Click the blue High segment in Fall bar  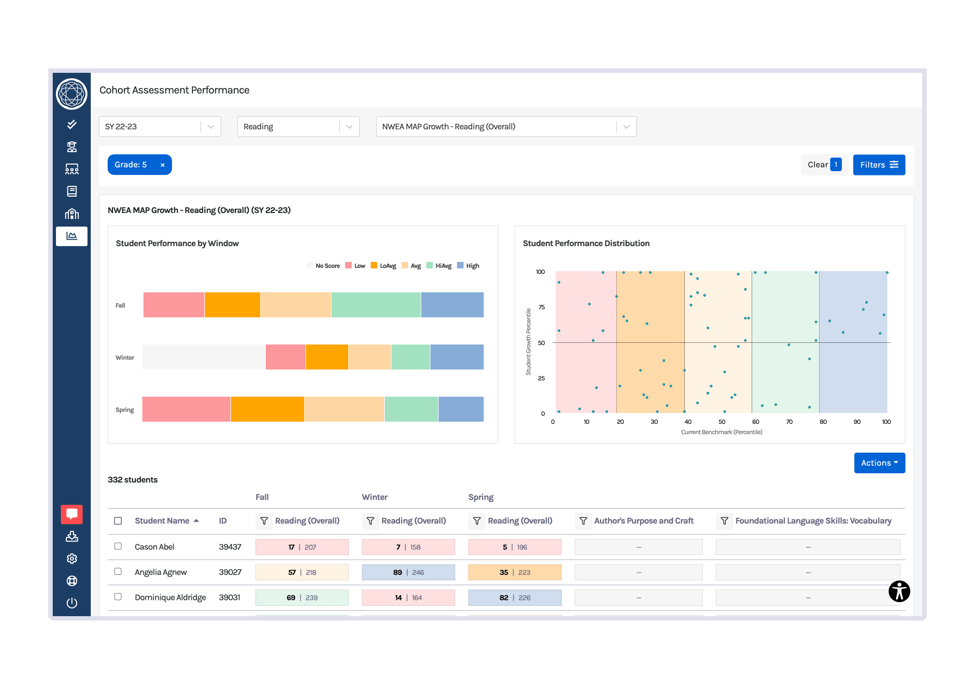coord(452,305)
